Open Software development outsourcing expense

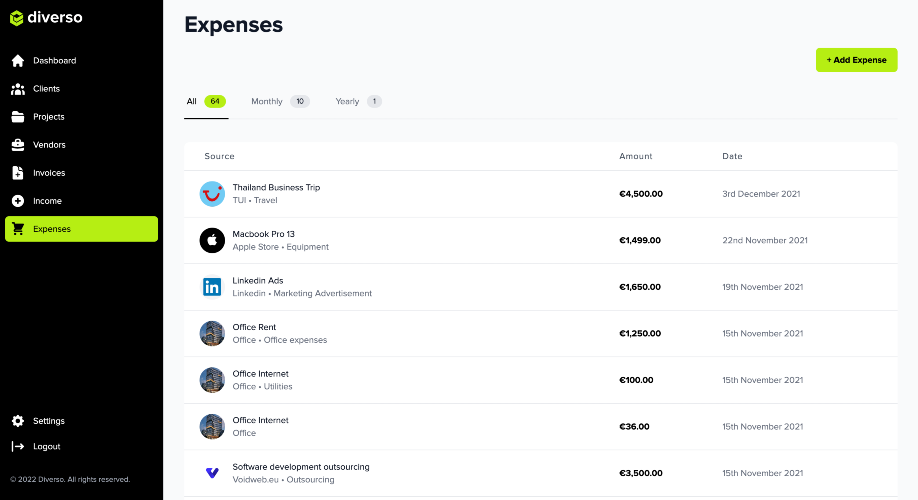[301, 467]
